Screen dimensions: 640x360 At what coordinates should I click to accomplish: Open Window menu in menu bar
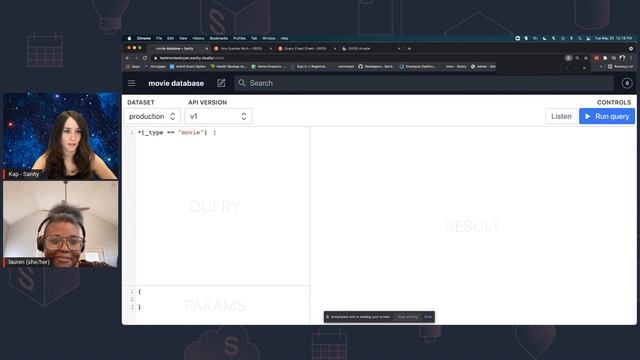(269, 38)
